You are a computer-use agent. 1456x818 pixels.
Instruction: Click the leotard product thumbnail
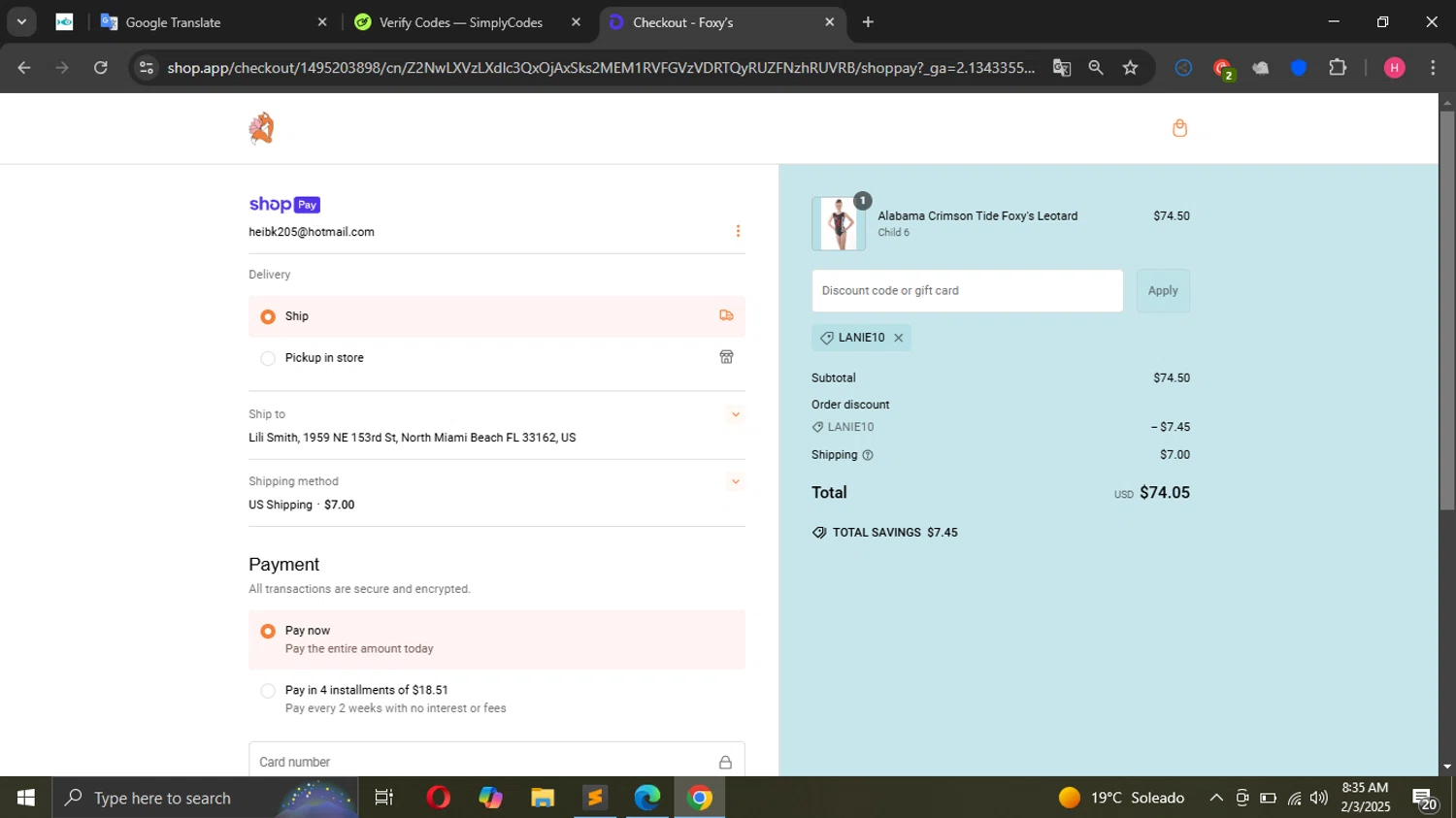pyautogui.click(x=839, y=224)
